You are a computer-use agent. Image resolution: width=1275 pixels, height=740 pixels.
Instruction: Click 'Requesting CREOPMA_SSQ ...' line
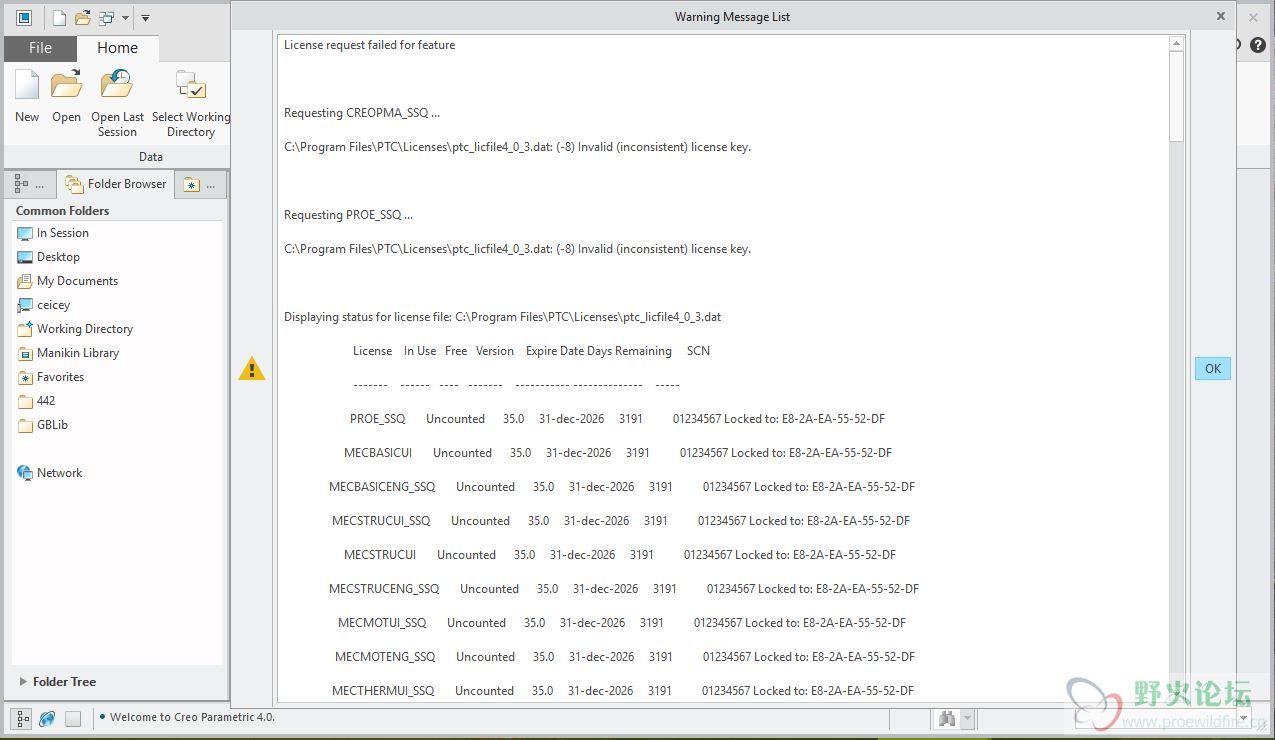pyautogui.click(x=362, y=113)
